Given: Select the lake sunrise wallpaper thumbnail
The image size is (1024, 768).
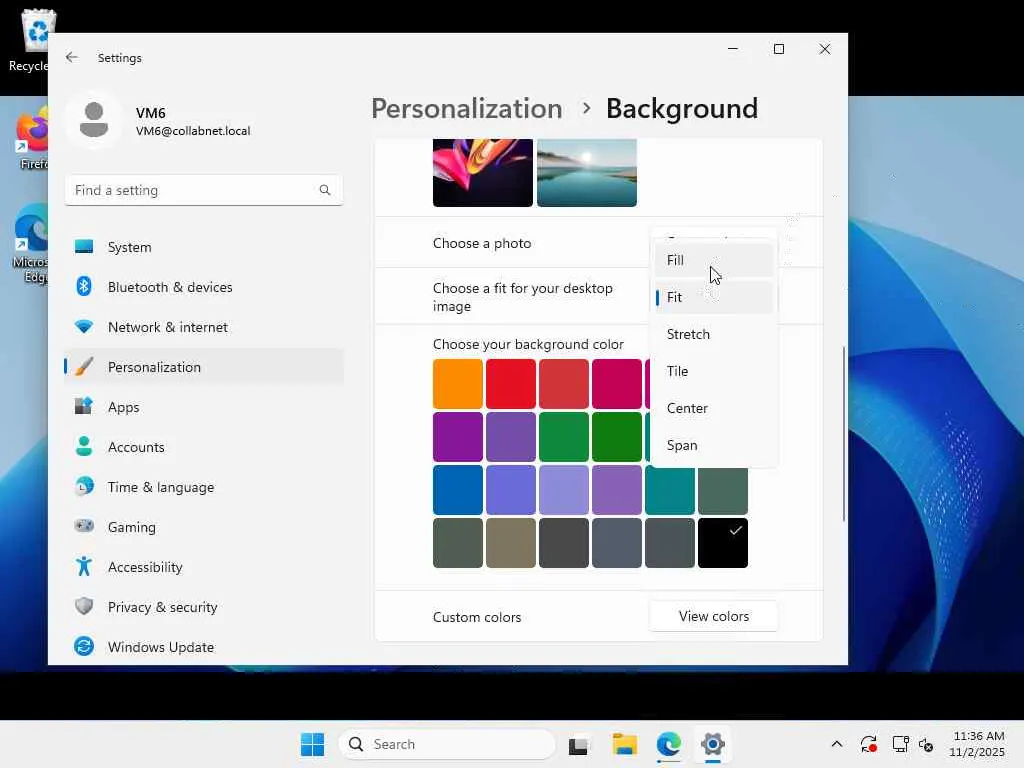Looking at the screenshot, I should pyautogui.click(x=587, y=173).
